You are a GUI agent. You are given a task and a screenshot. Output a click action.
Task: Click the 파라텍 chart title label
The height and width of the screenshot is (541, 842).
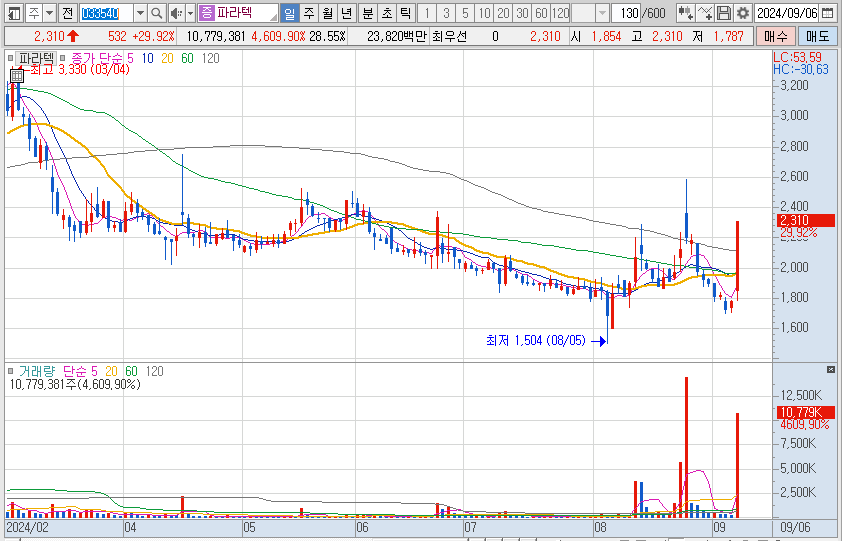(37, 58)
